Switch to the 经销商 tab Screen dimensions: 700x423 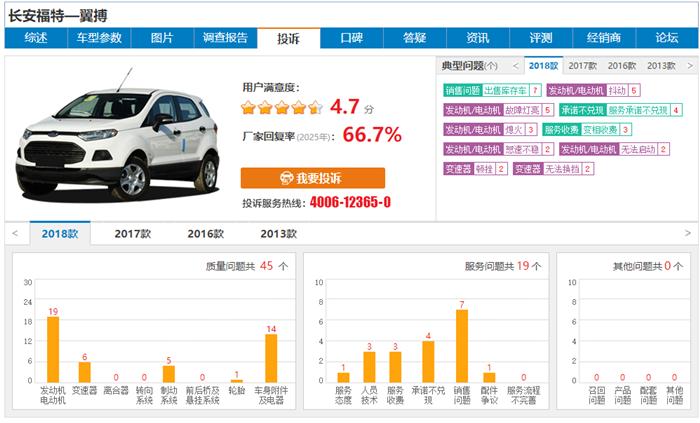(604, 38)
